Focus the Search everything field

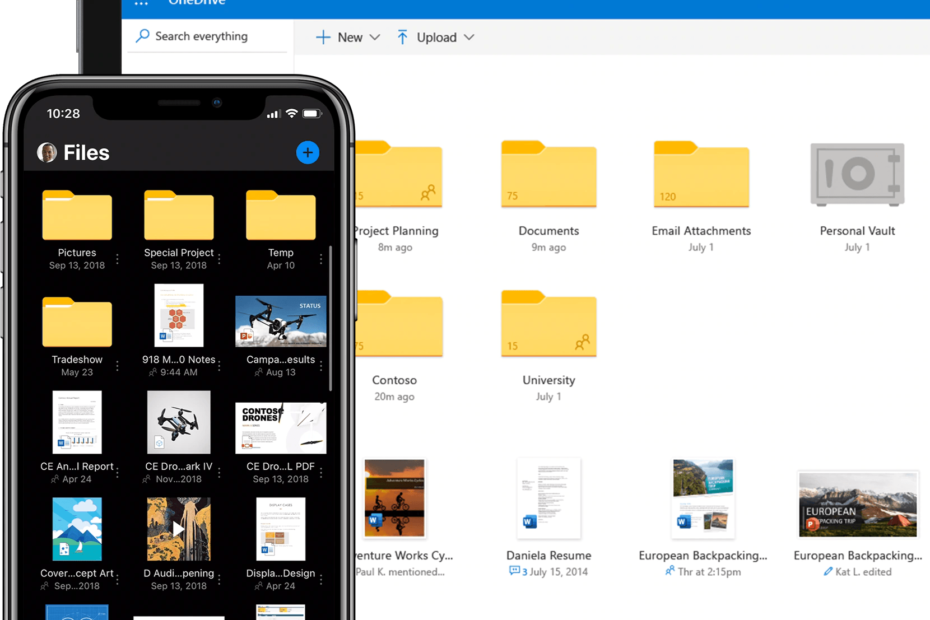pos(208,36)
